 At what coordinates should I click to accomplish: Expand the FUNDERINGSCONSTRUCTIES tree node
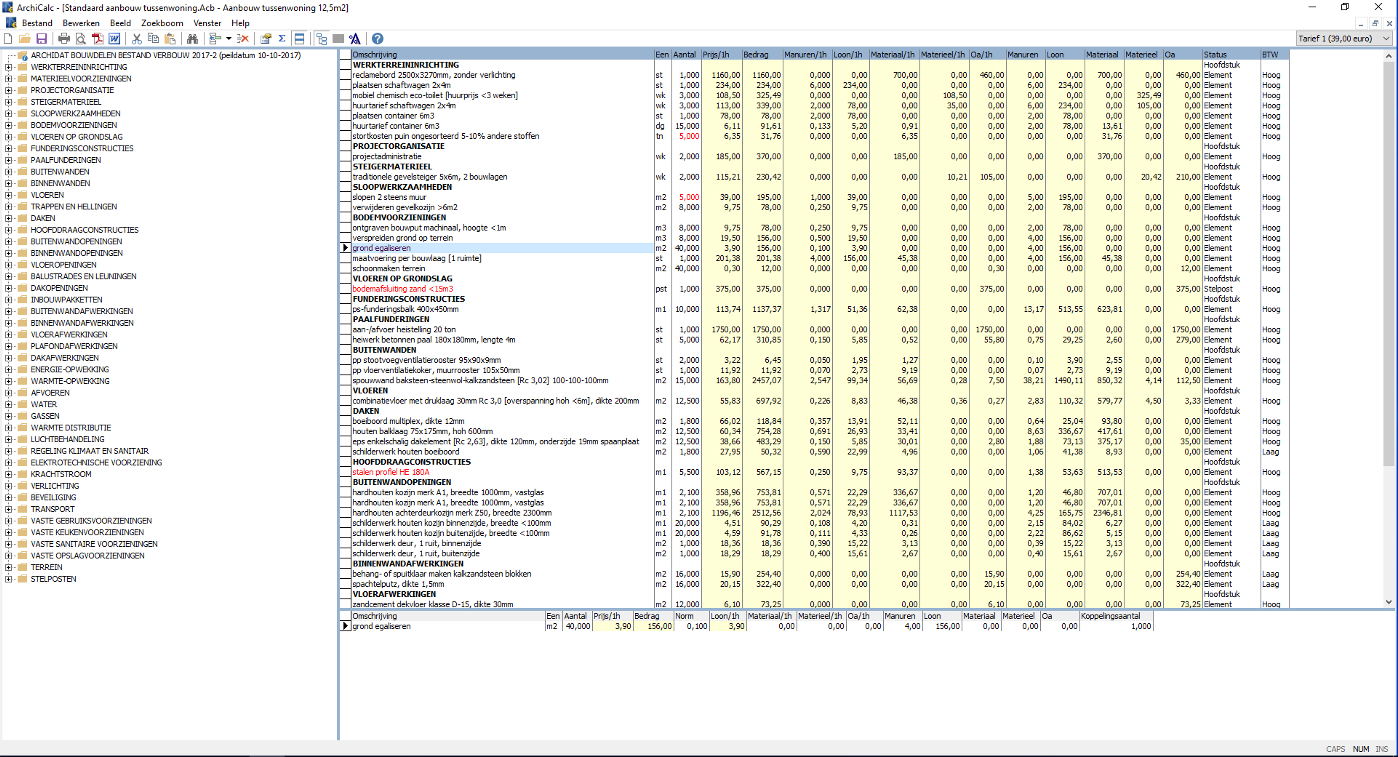point(8,148)
